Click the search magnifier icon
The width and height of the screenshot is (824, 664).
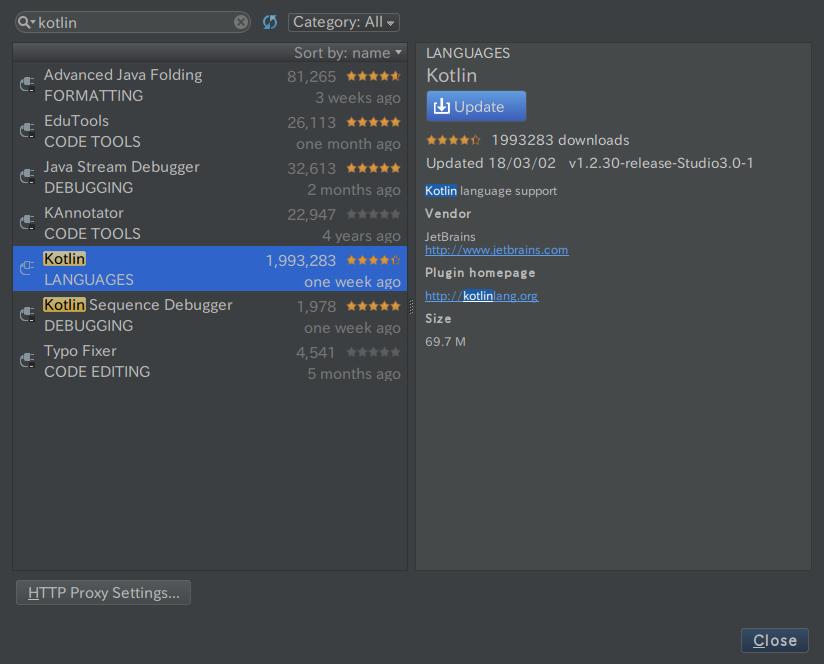(x=25, y=22)
